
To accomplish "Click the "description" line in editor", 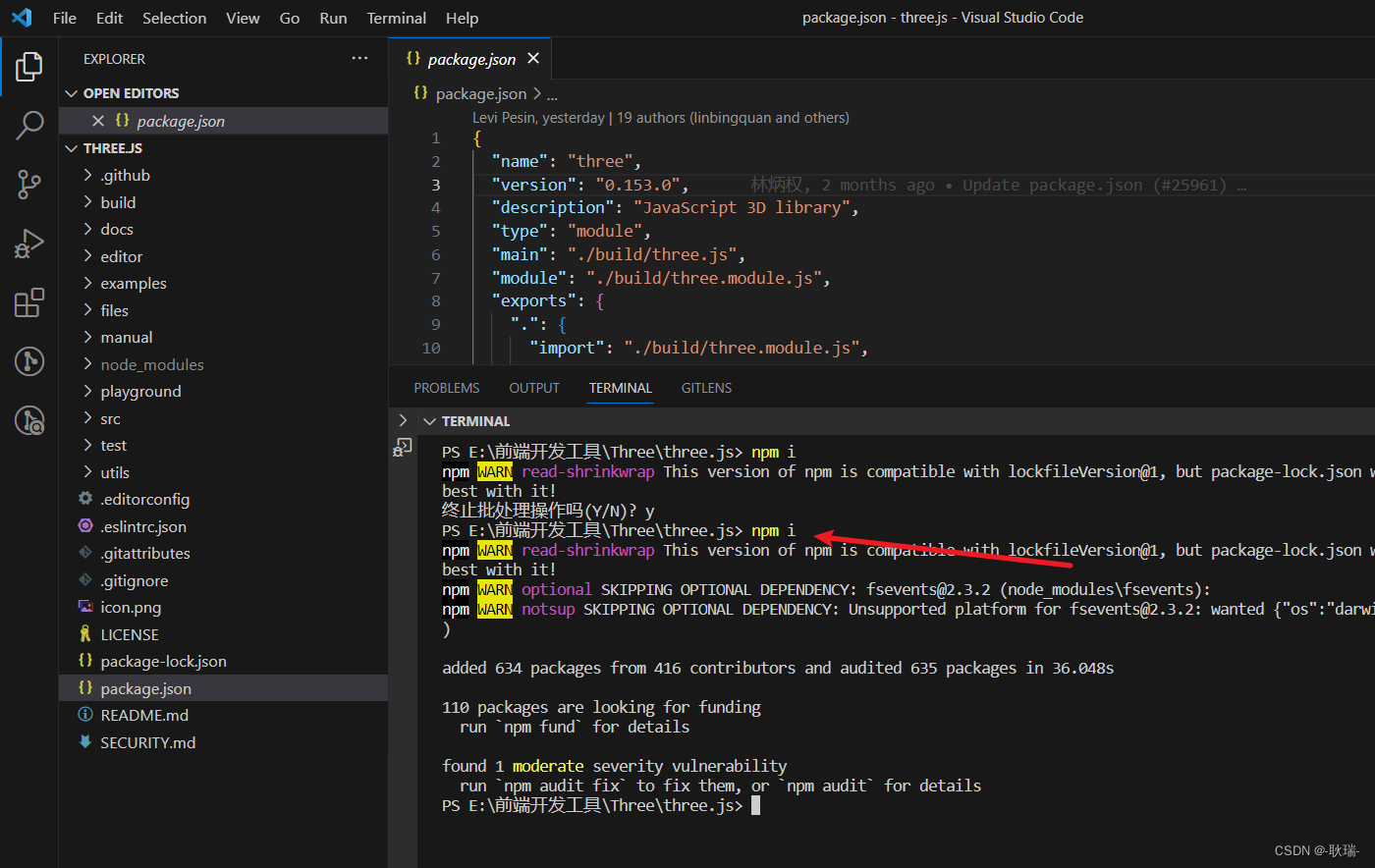I will tap(676, 207).
